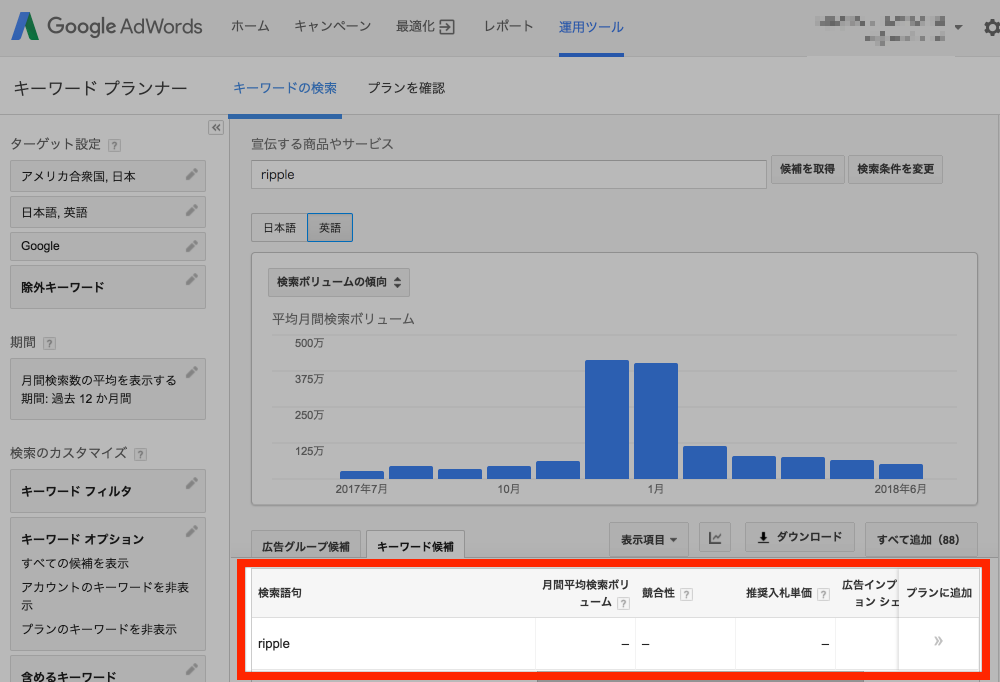1000x682 pixels.
Task: Open キャンペーン in top navigation
Action: 332,26
